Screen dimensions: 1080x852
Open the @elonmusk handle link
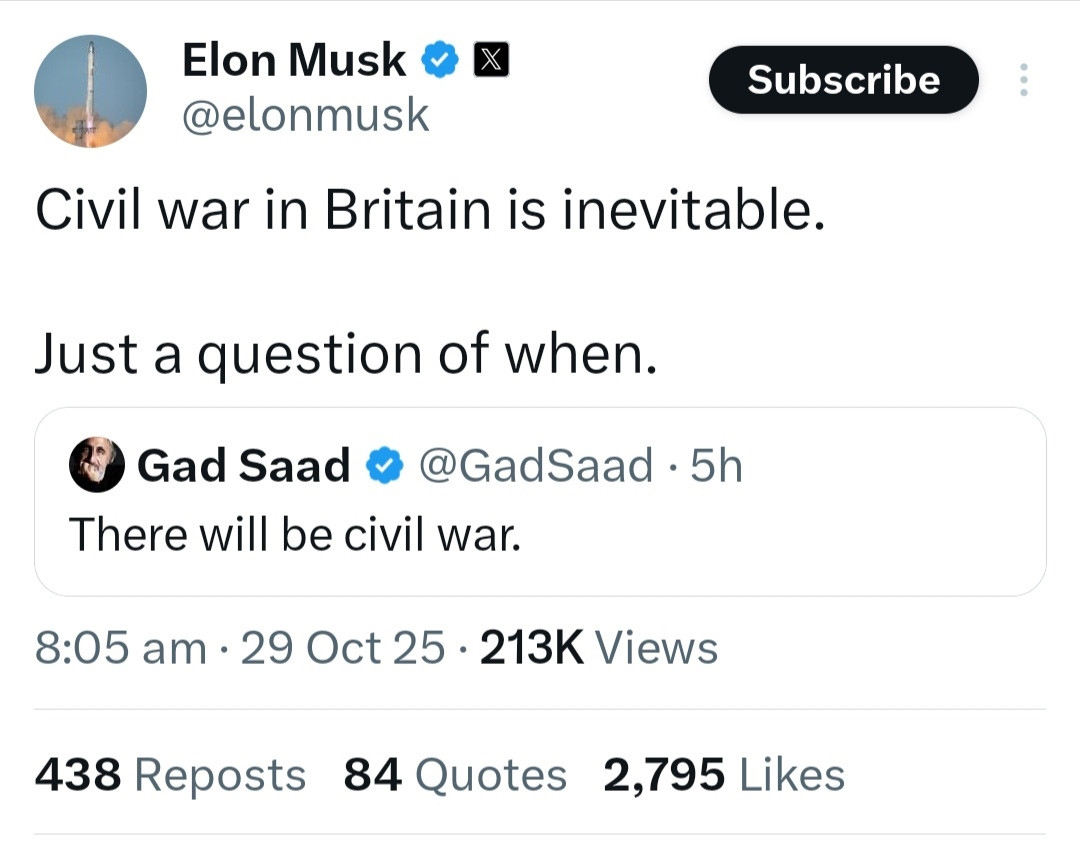[x=305, y=116]
